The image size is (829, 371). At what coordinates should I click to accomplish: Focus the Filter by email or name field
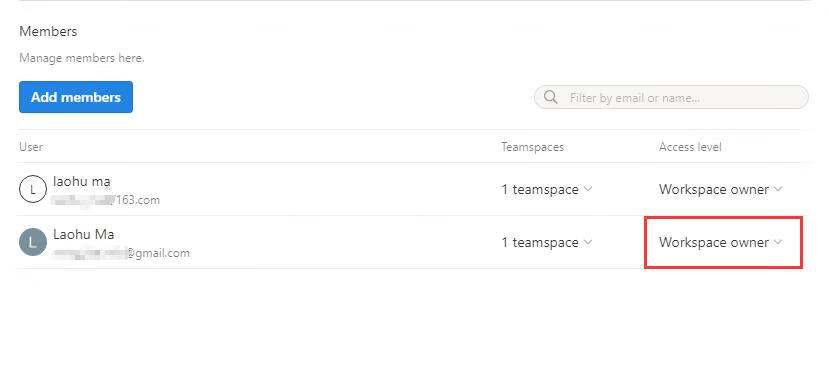[x=671, y=97]
